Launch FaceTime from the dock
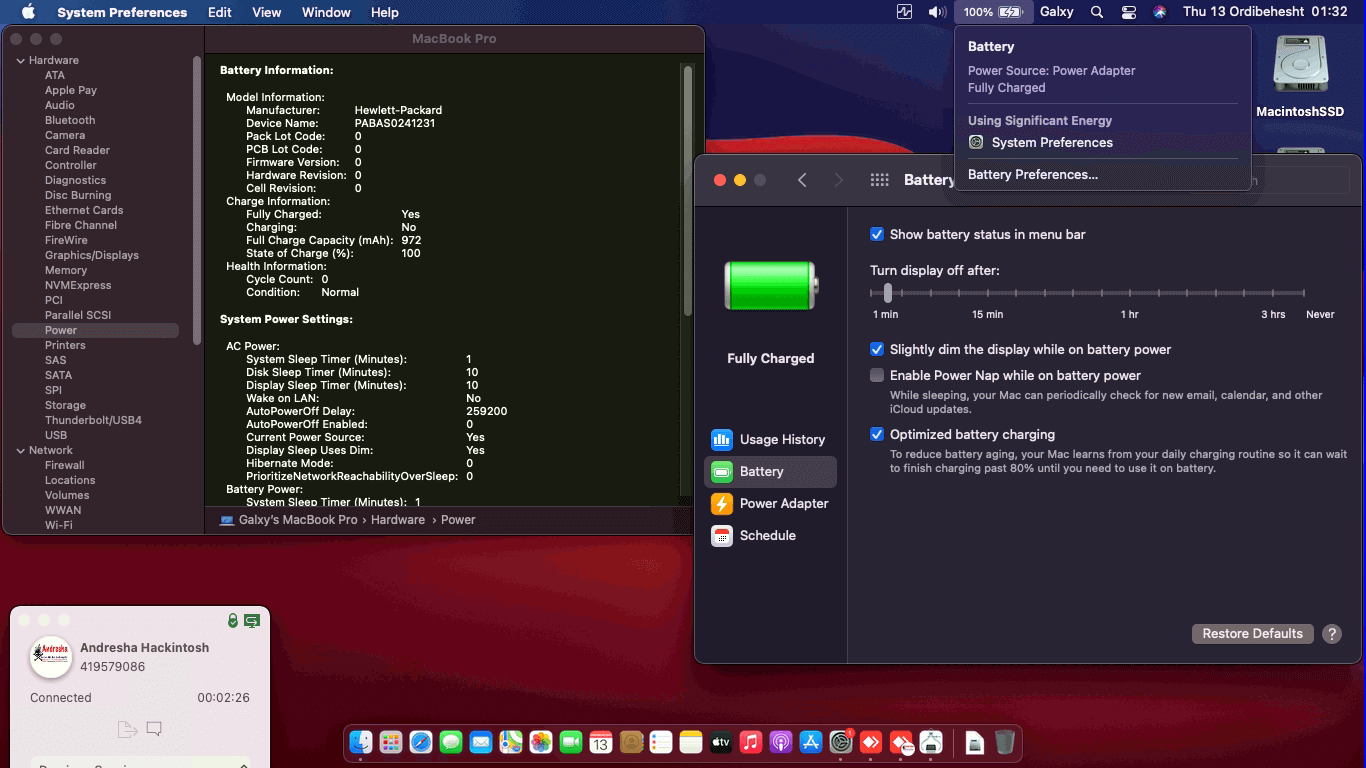Screen dimensions: 1366x768 (x=571, y=742)
